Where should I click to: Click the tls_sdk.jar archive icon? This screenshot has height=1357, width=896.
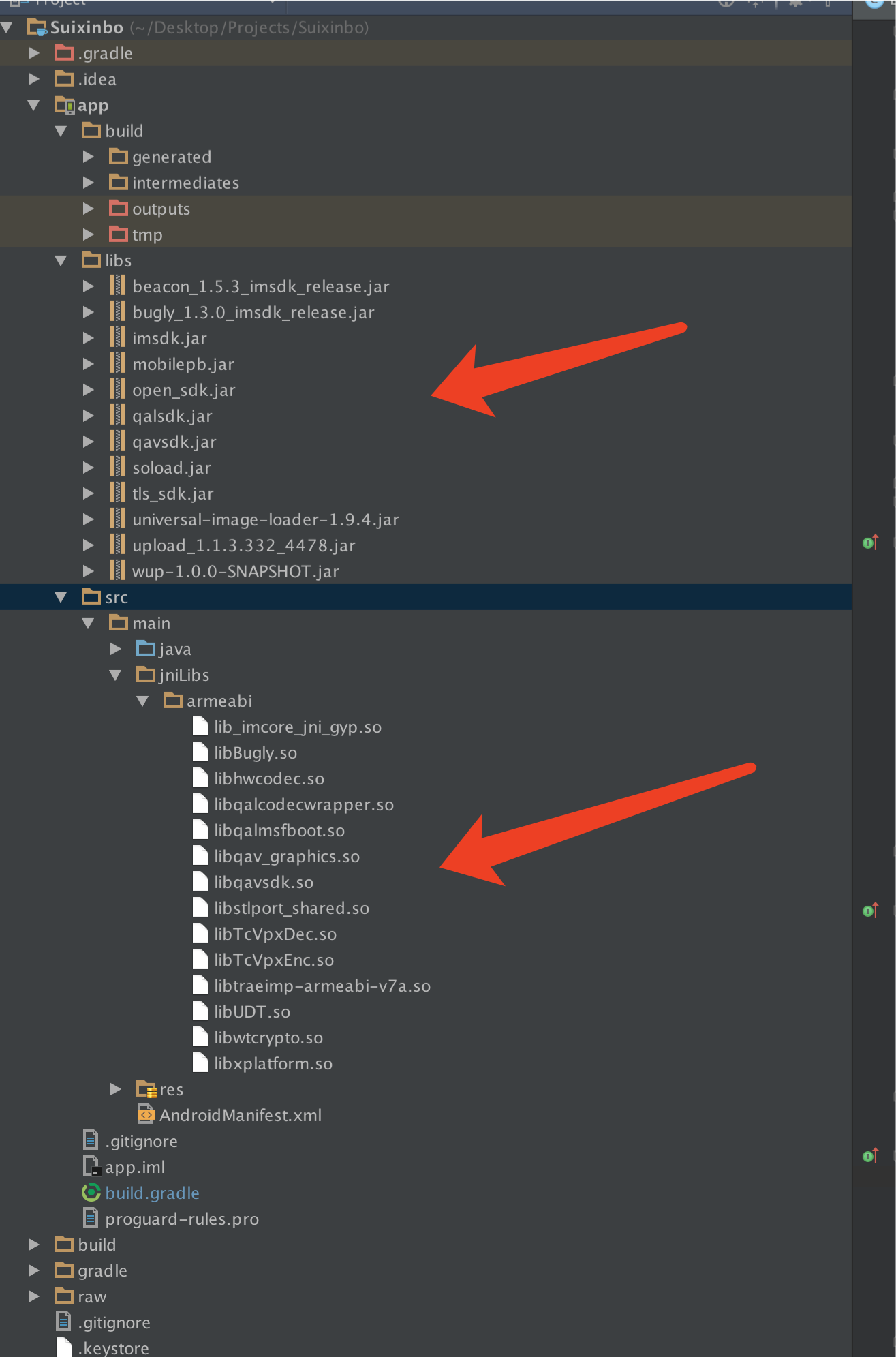(118, 493)
